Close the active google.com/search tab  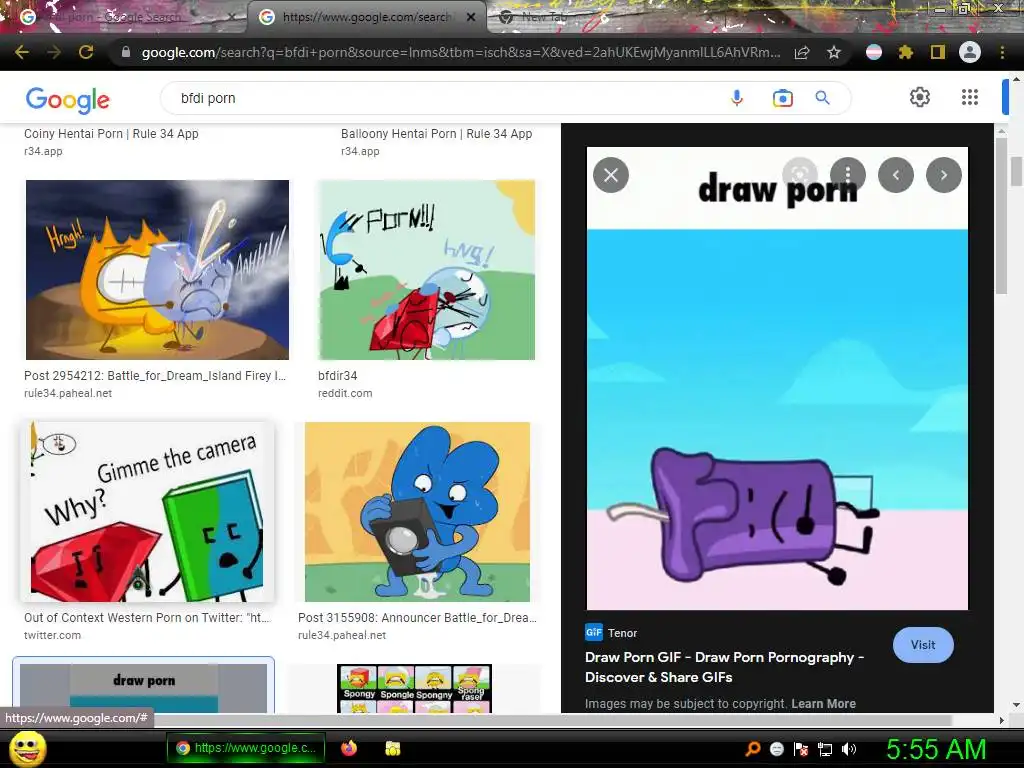tap(471, 18)
